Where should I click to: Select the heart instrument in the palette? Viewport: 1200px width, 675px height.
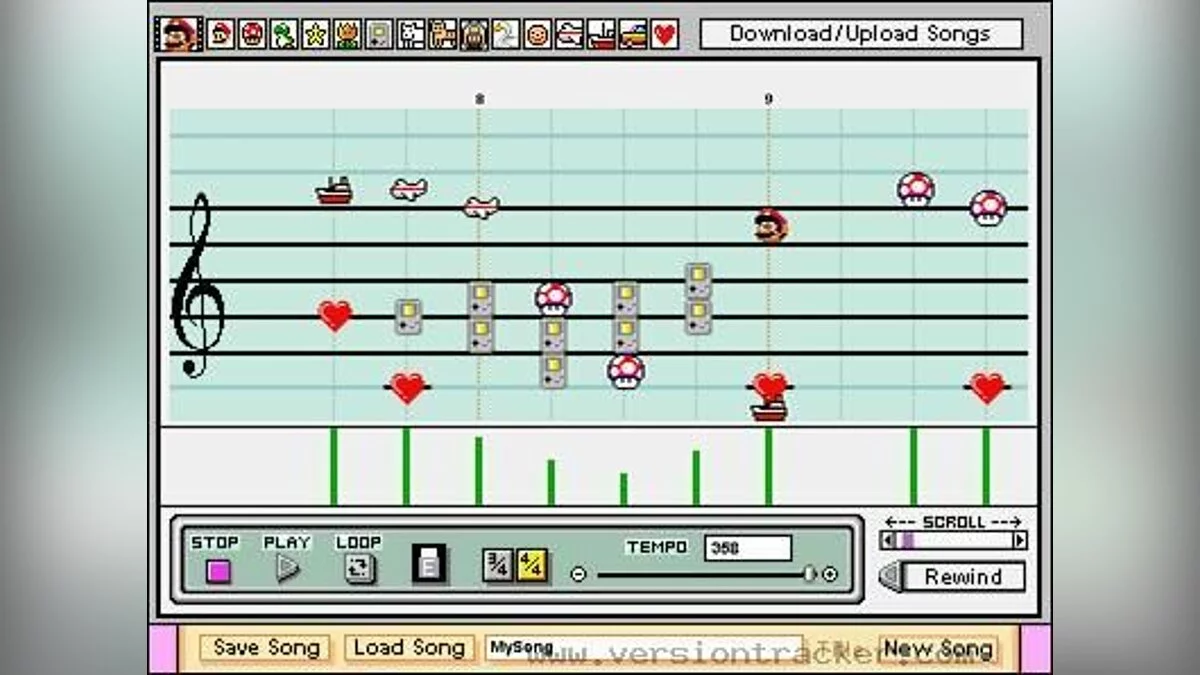pyautogui.click(x=665, y=35)
